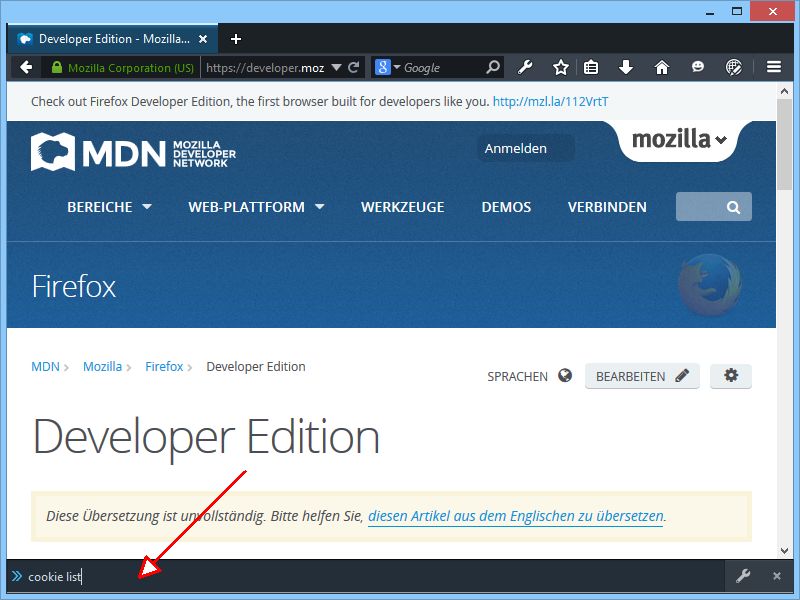Show bookmarks list icon
This screenshot has height=600, width=800.
591,67
